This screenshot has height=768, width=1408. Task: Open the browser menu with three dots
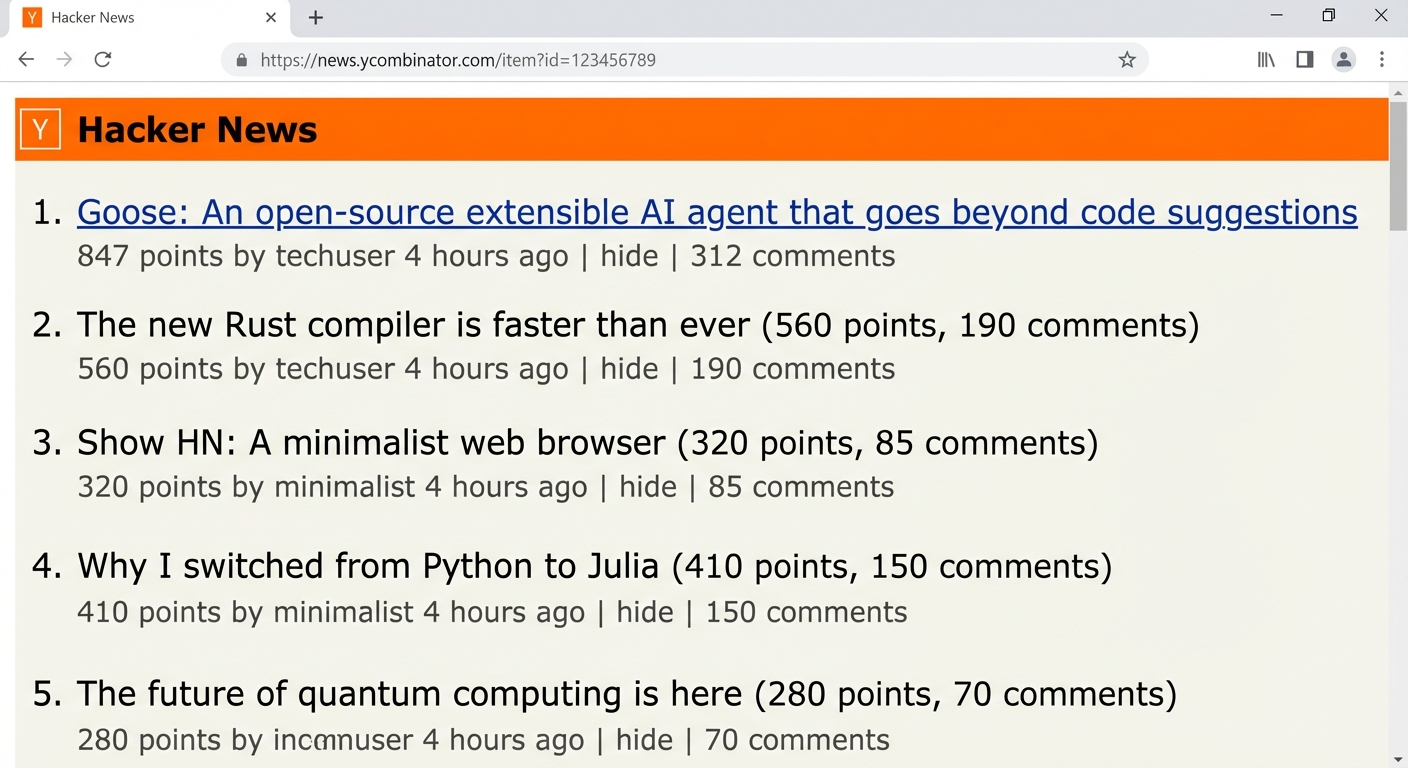(x=1383, y=59)
